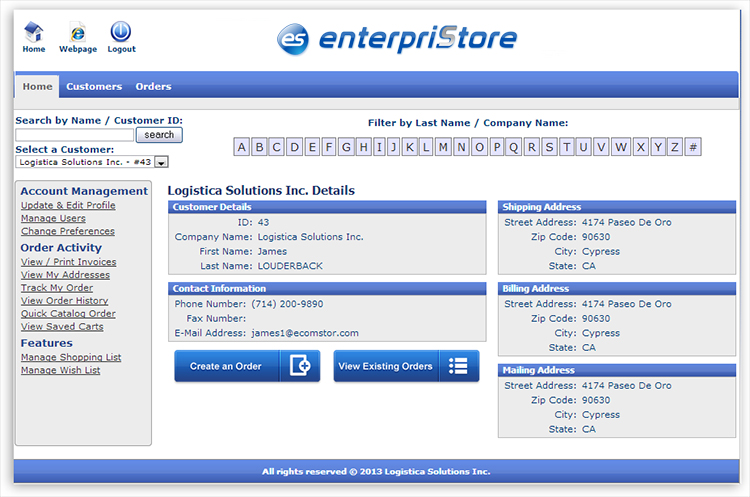
Task: Expand the Select a Customer dropdown
Action: [162, 162]
